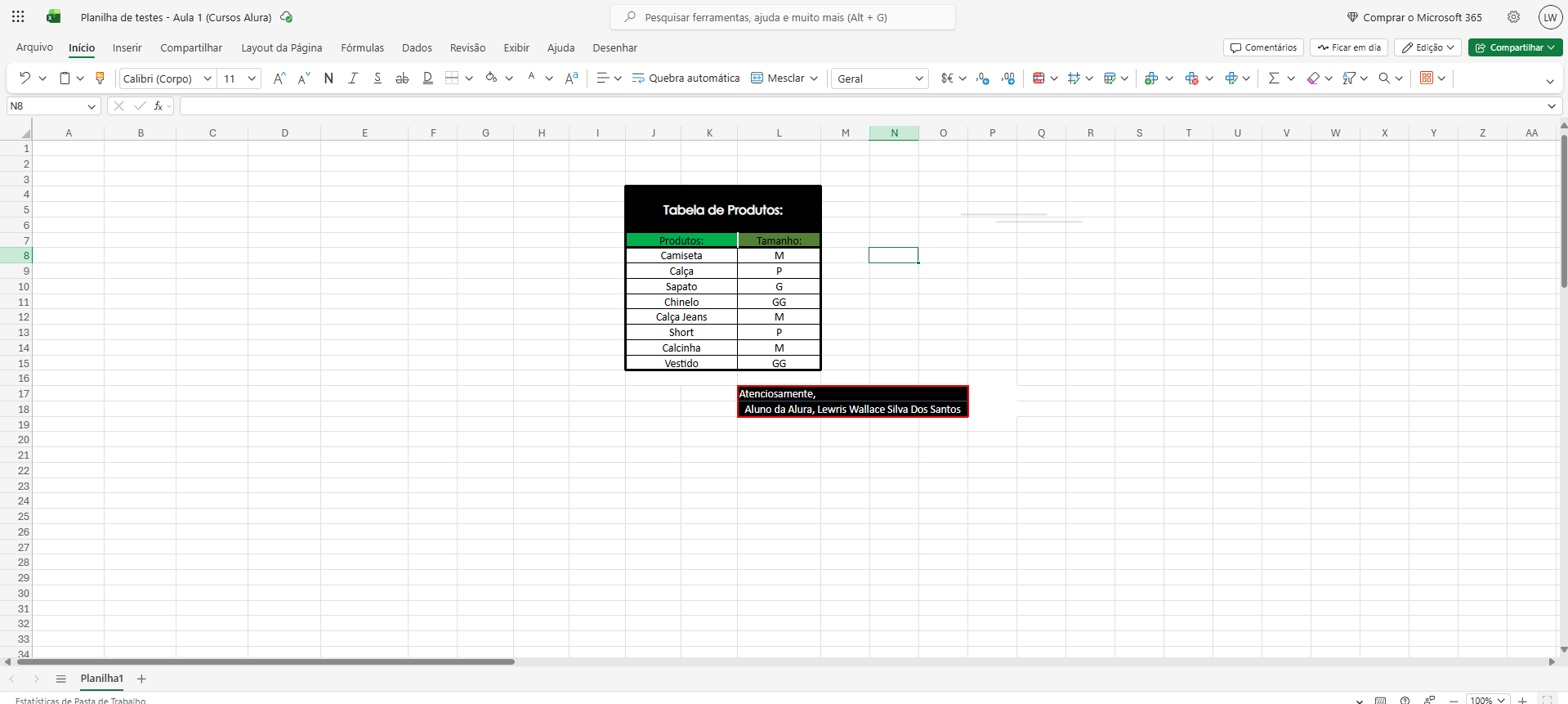This screenshot has height=704, width=1568.
Task: Click the format as table icon
Action: [1110, 78]
